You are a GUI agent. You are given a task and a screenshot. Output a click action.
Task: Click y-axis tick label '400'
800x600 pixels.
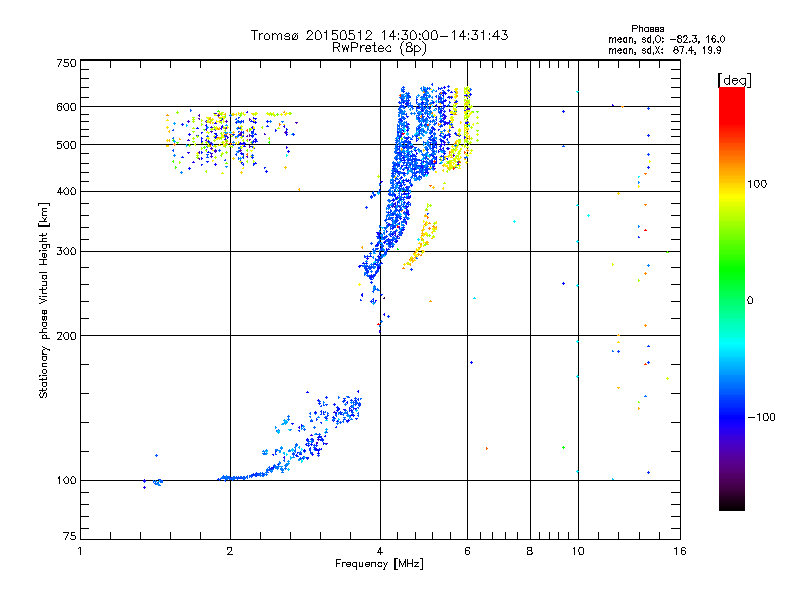(66, 191)
